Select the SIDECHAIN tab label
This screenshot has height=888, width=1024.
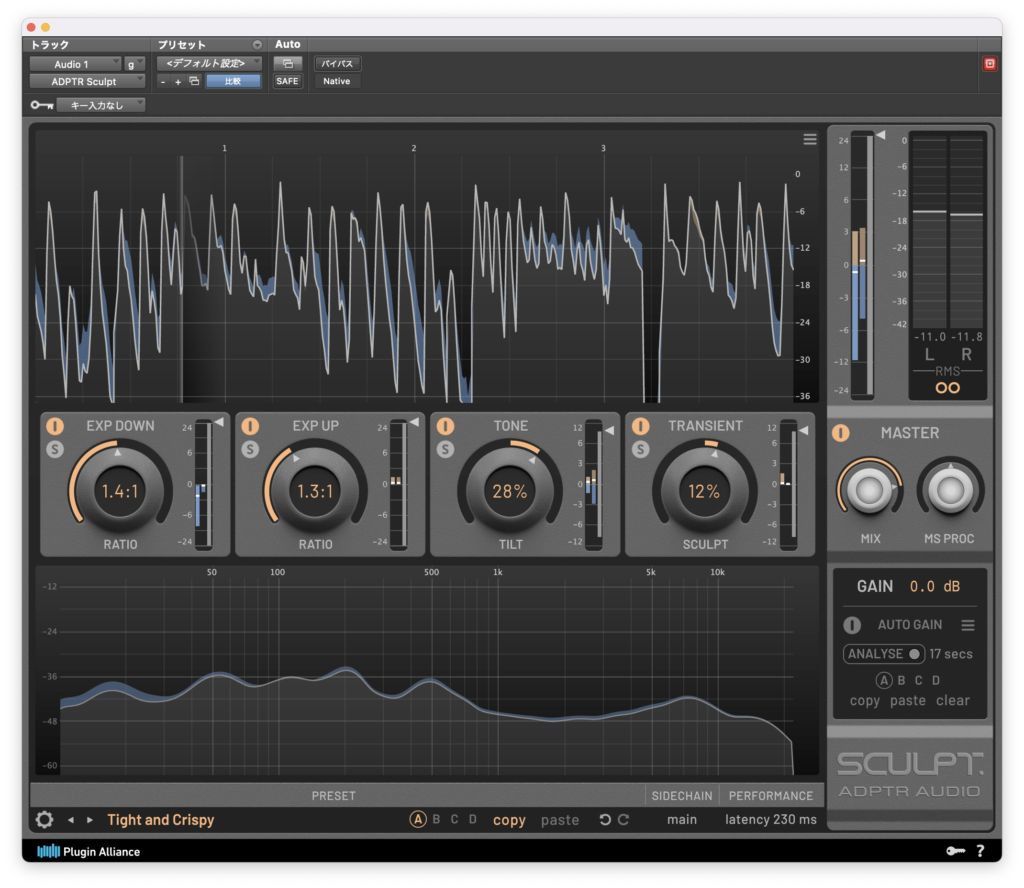tap(682, 796)
